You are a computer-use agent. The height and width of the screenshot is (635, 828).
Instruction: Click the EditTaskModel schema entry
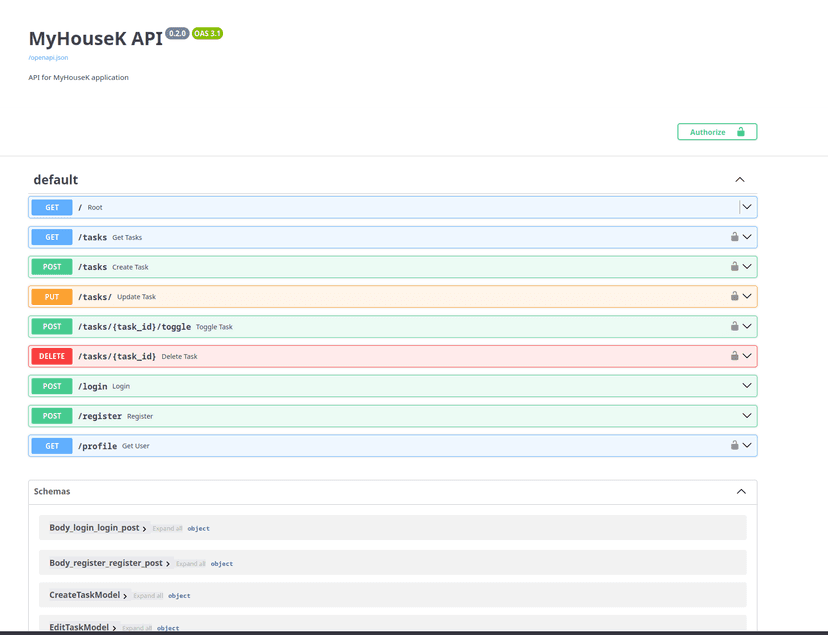coord(79,627)
